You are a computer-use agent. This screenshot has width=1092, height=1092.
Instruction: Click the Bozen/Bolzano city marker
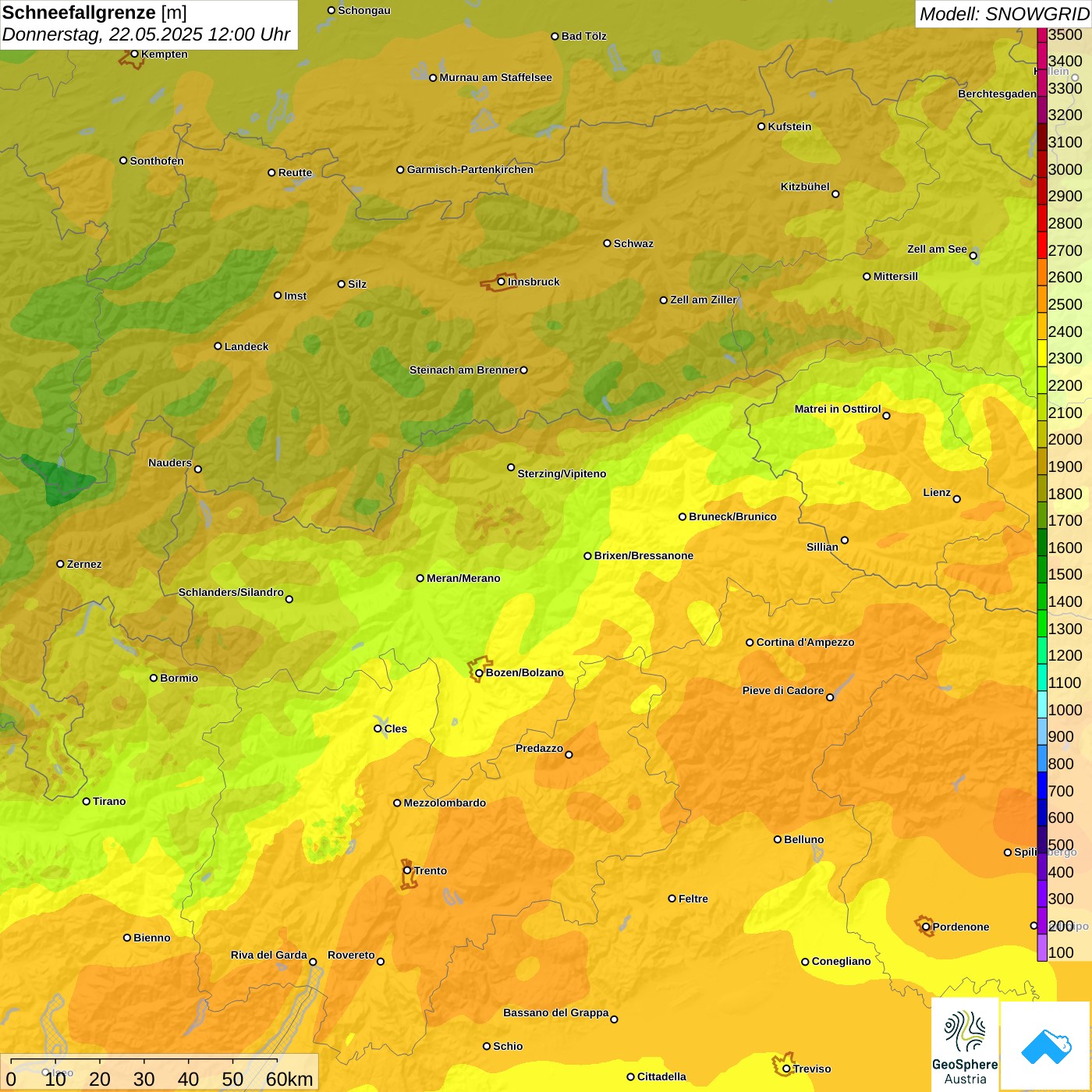point(479,672)
